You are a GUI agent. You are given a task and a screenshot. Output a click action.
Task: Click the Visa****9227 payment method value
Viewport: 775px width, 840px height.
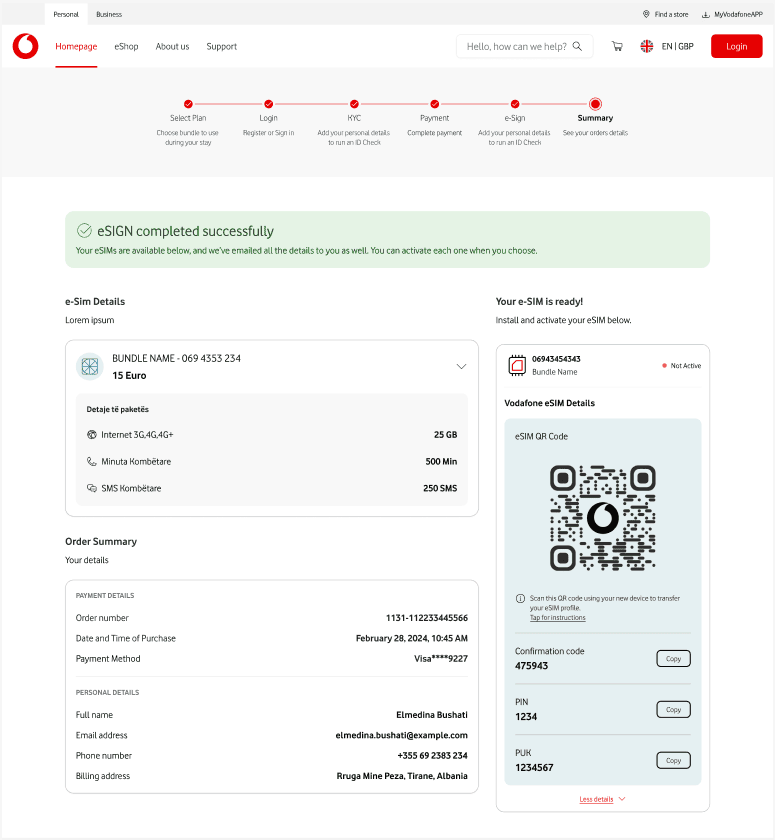click(x=441, y=658)
